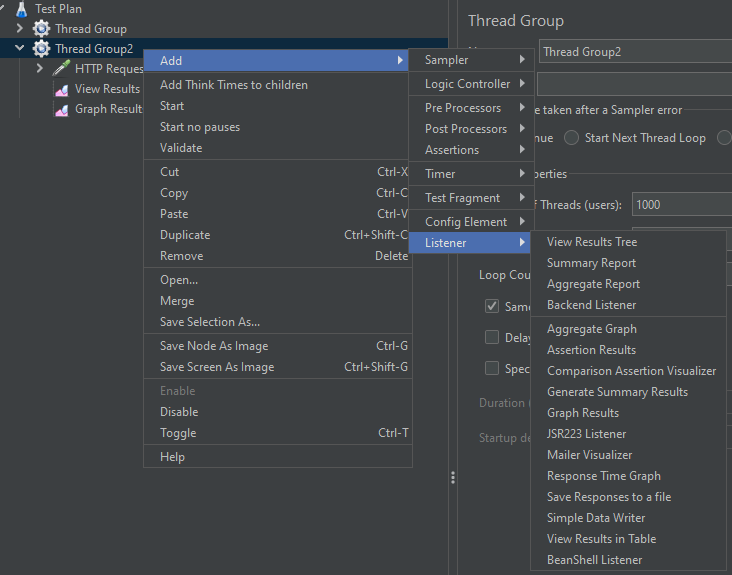Add a Comparison Assertion Visualizer
Screen dimensions: 732x575
[x=628, y=371]
